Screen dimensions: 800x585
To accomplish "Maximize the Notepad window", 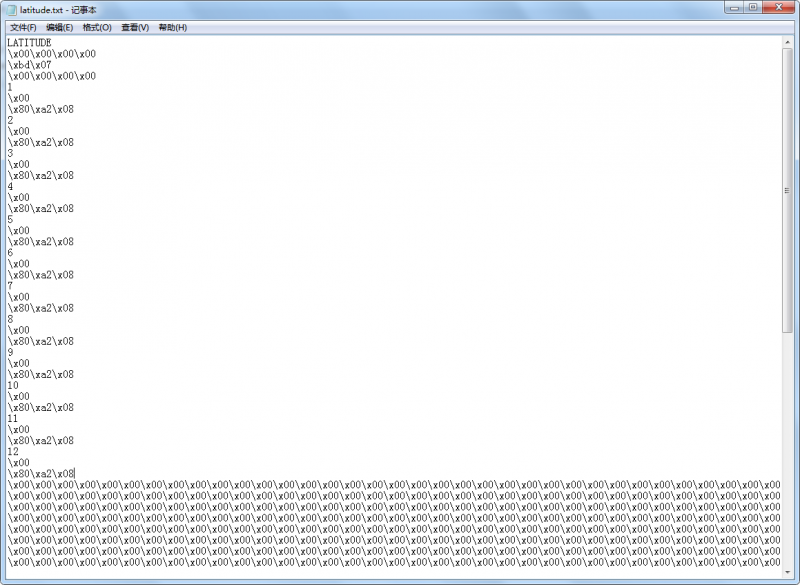I will click(754, 8).
